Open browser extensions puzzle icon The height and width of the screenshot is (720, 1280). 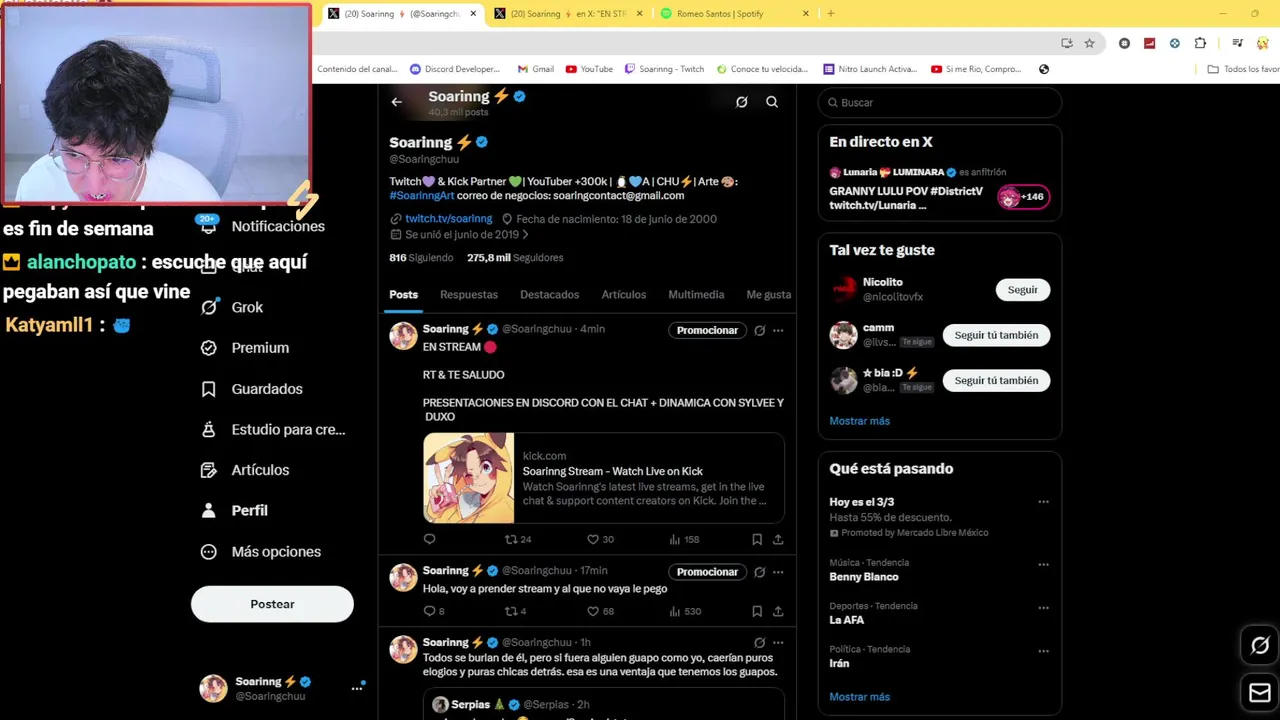click(x=1200, y=43)
